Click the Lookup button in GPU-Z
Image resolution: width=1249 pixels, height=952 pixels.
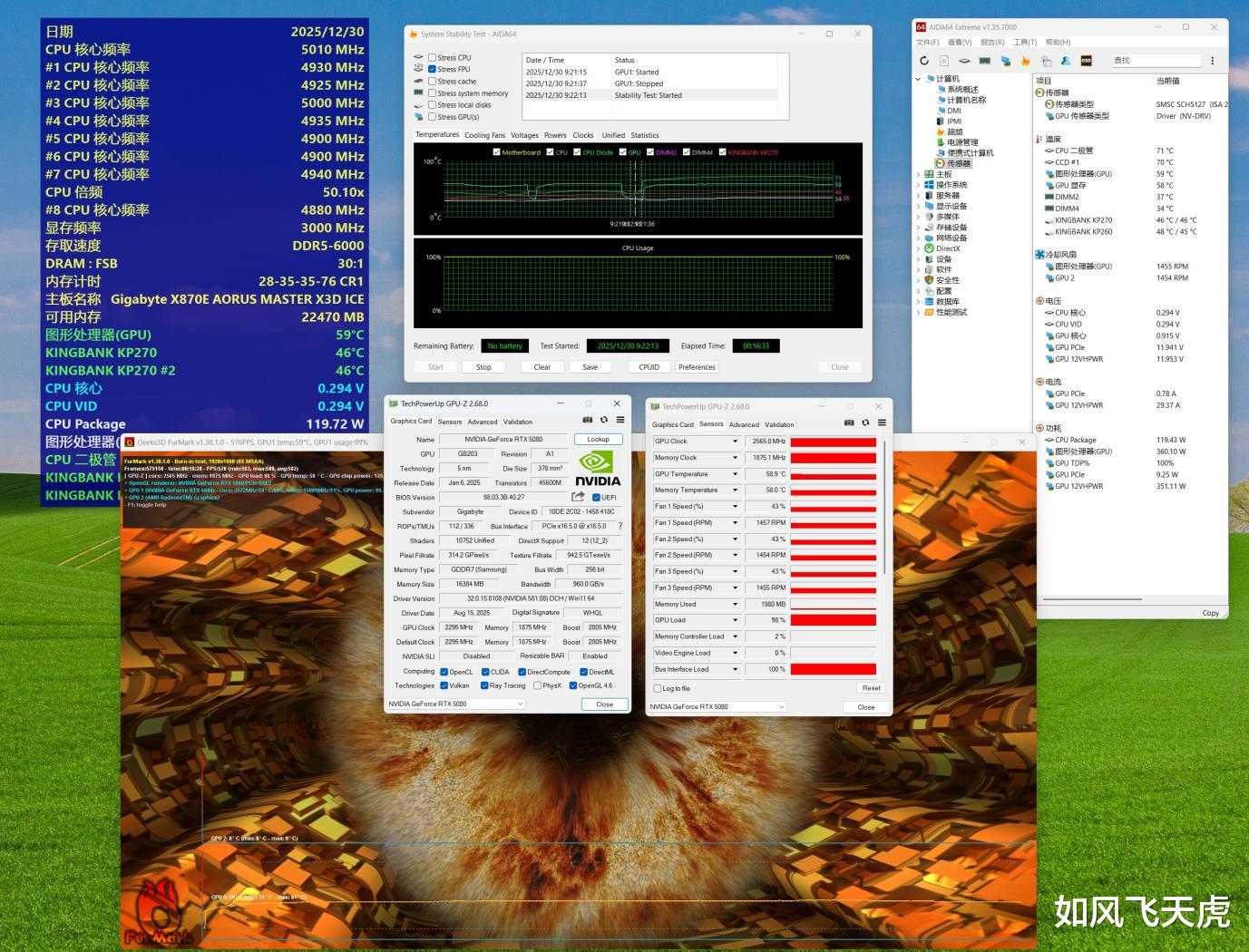point(598,439)
